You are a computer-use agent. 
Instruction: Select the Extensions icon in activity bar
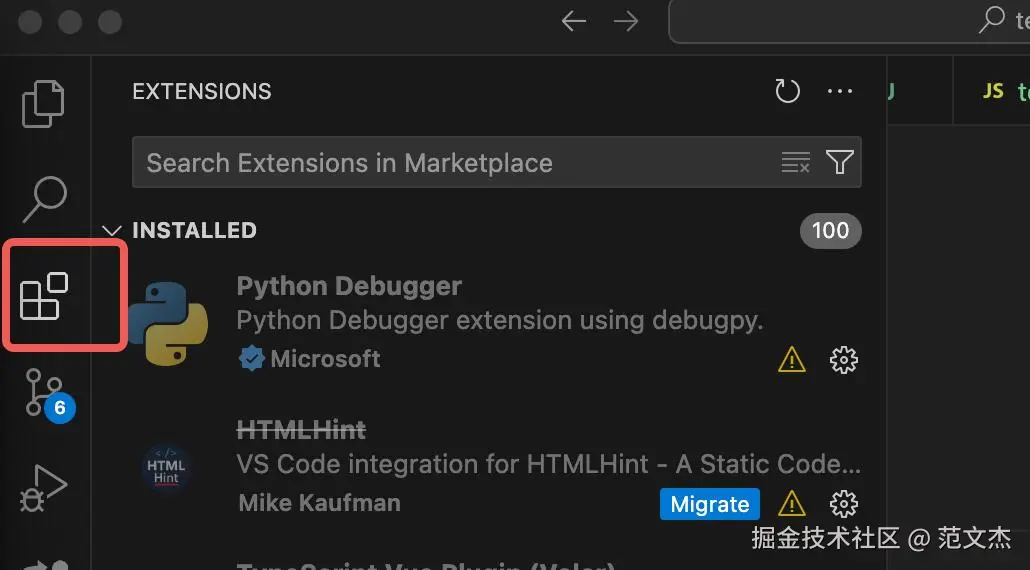44,296
